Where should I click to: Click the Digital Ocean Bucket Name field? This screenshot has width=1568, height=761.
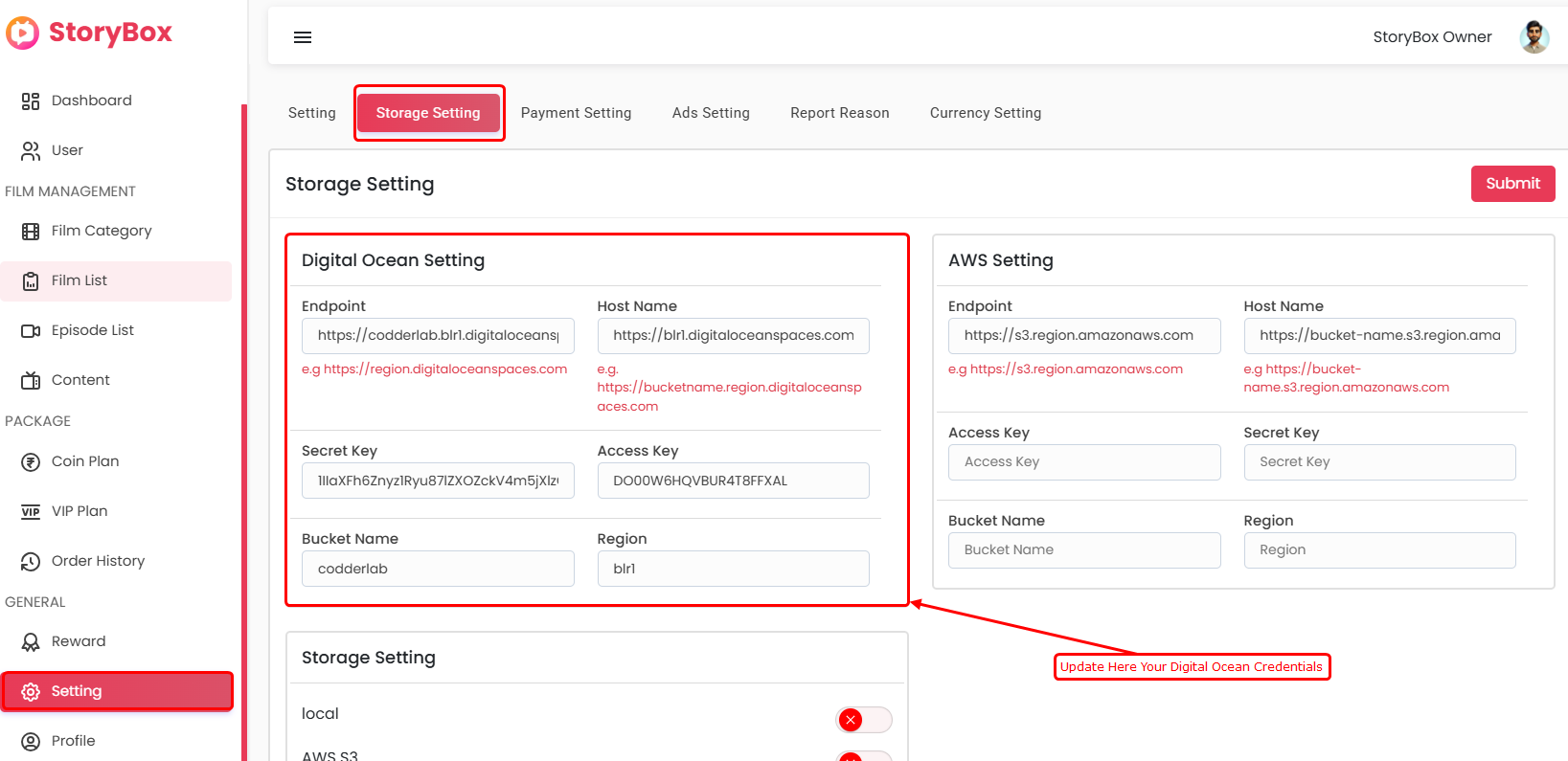tap(438, 569)
